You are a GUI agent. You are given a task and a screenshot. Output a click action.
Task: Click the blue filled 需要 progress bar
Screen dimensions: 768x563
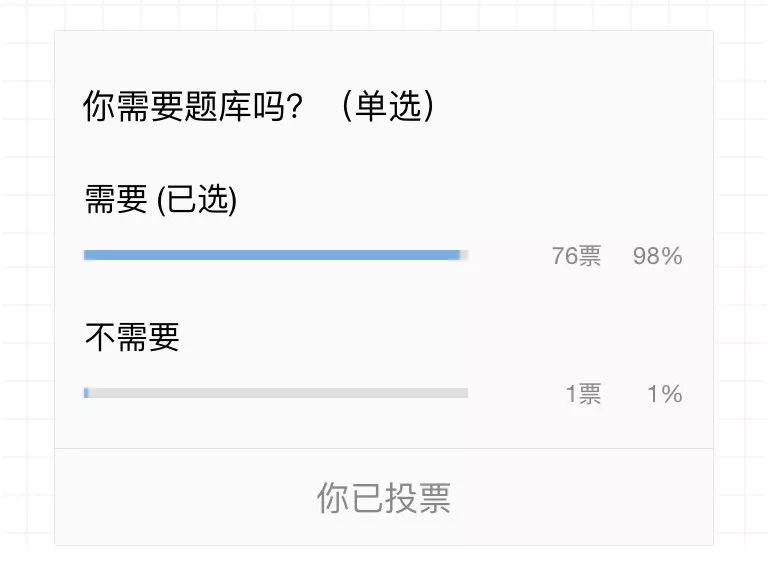(272, 255)
